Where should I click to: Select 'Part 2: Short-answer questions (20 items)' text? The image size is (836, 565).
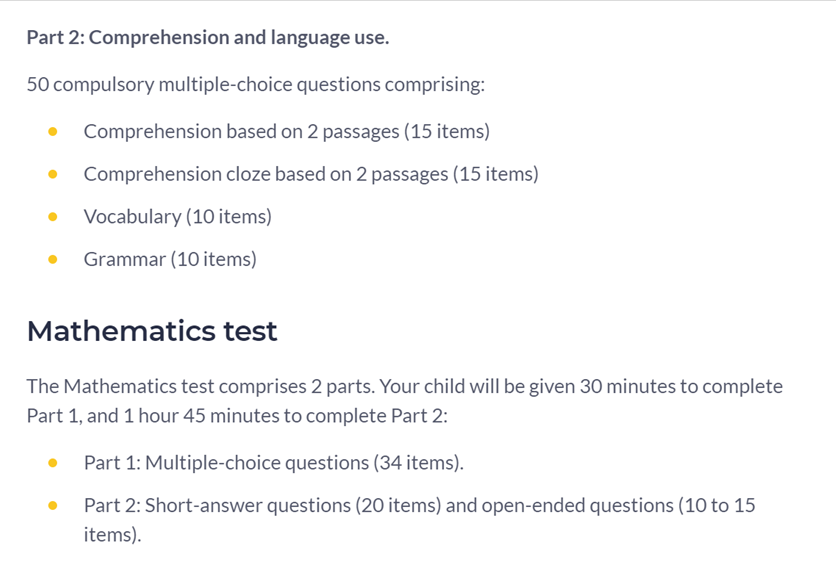coord(262,505)
